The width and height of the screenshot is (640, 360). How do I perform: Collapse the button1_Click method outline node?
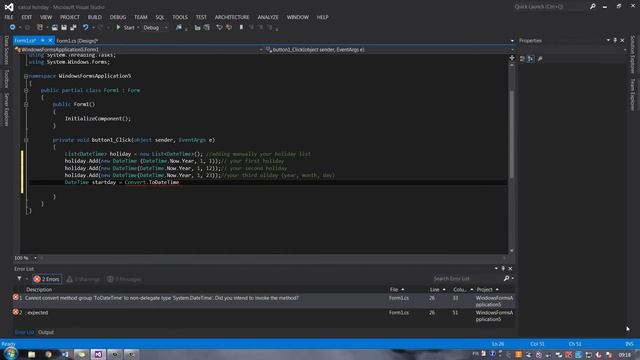(x=26, y=140)
